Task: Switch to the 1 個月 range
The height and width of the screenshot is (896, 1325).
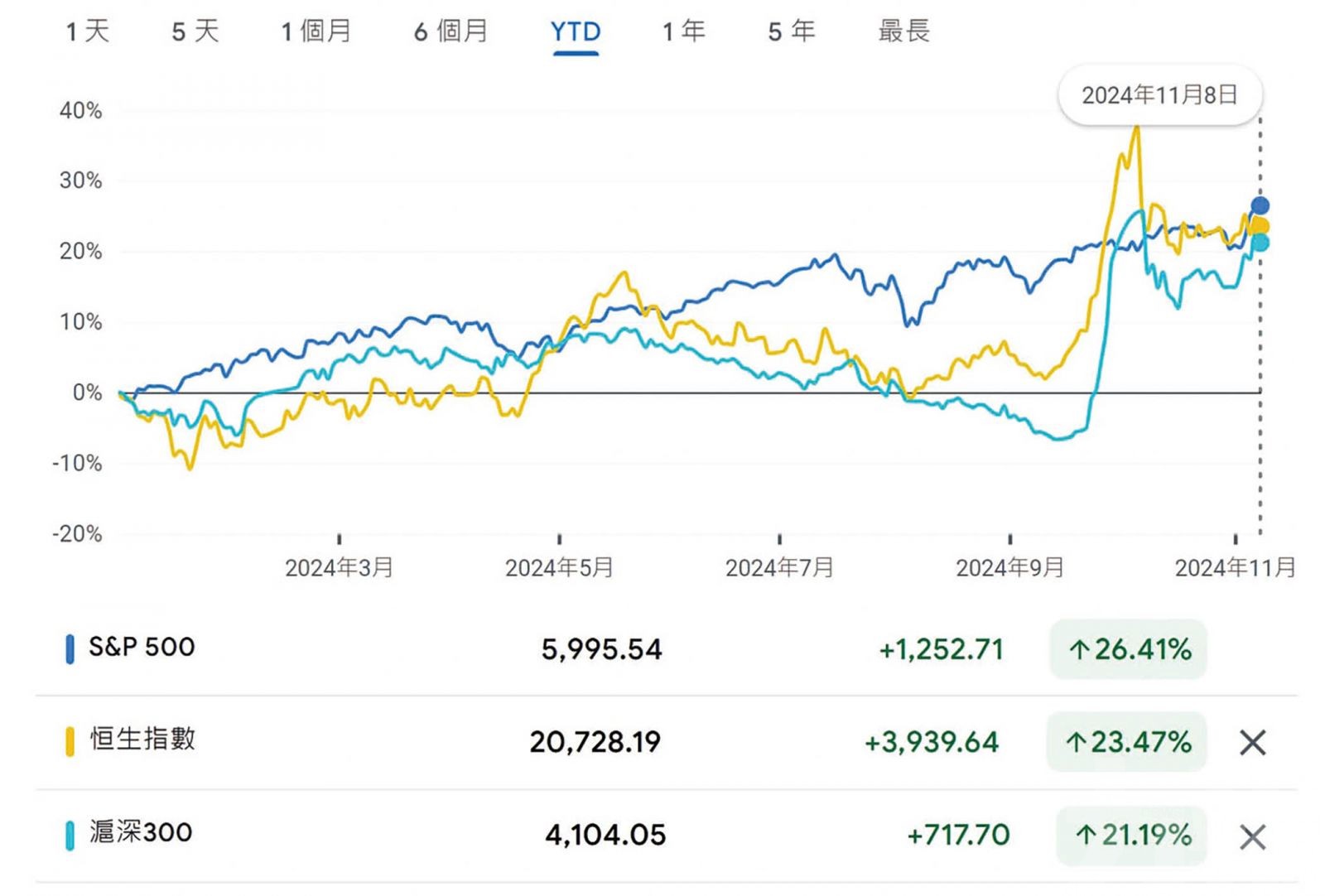Action: click(x=316, y=31)
